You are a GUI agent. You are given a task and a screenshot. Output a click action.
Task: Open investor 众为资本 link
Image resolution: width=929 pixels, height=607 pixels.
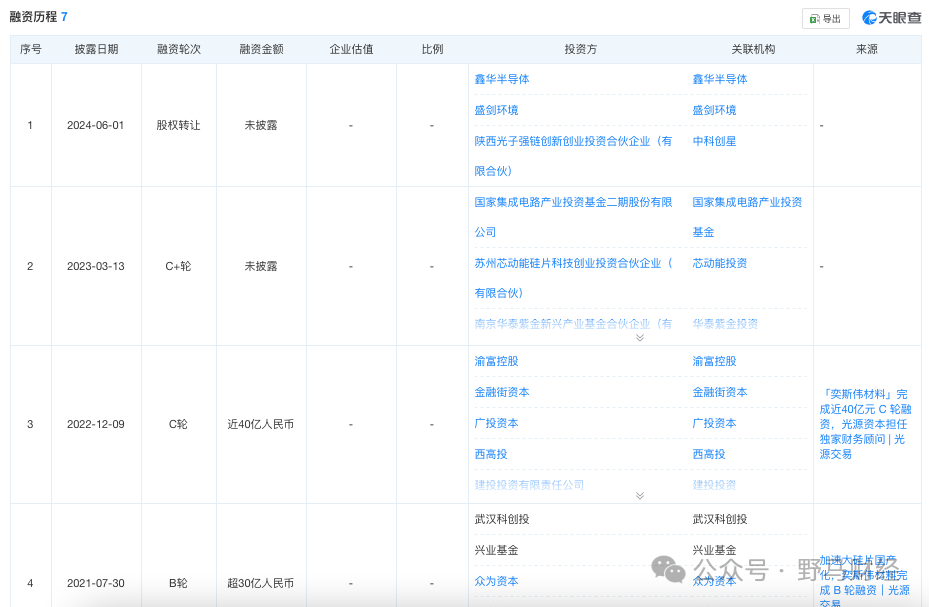click(x=496, y=581)
